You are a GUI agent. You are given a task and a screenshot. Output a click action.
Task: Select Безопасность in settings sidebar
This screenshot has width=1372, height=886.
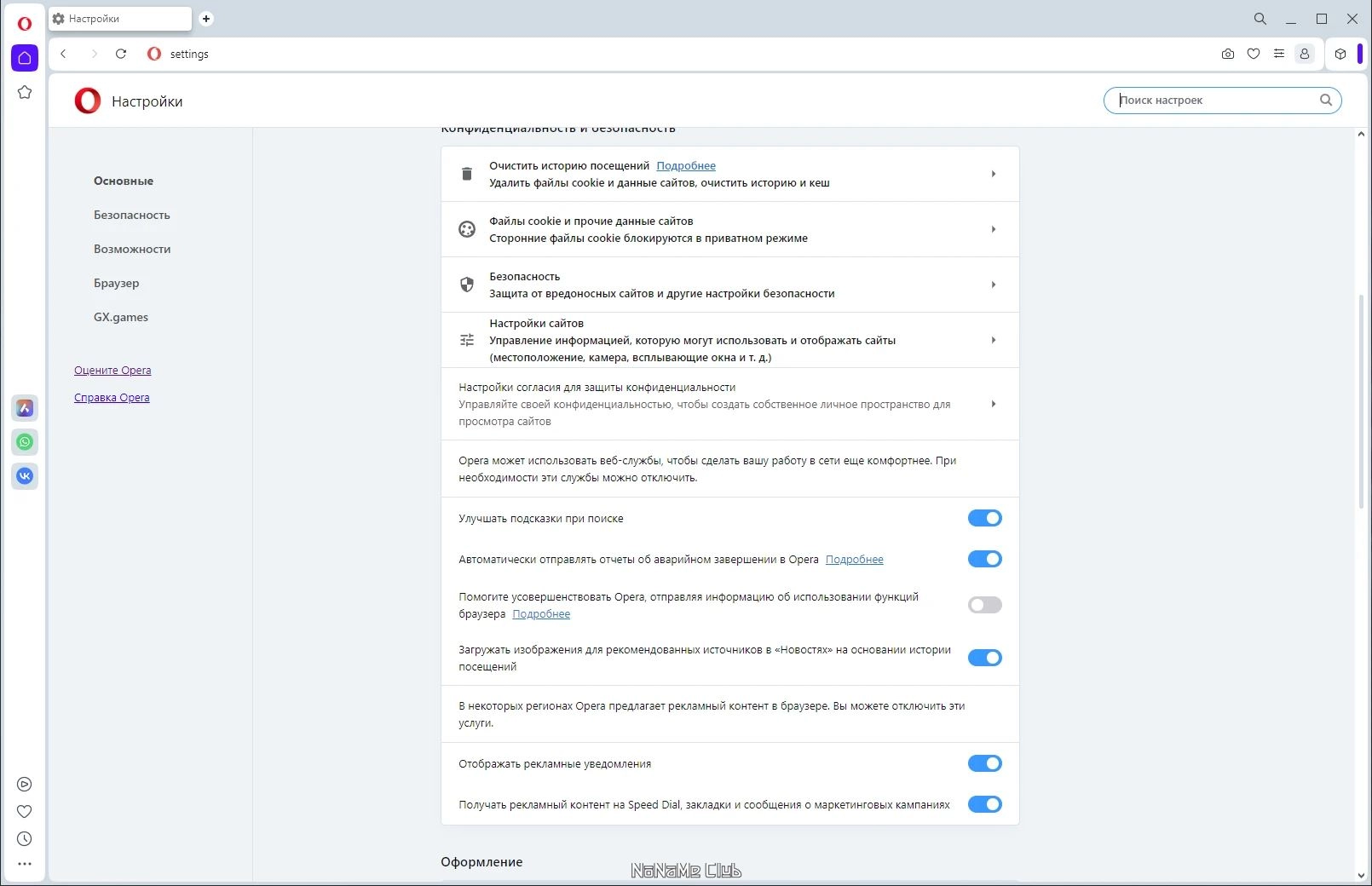click(x=132, y=215)
